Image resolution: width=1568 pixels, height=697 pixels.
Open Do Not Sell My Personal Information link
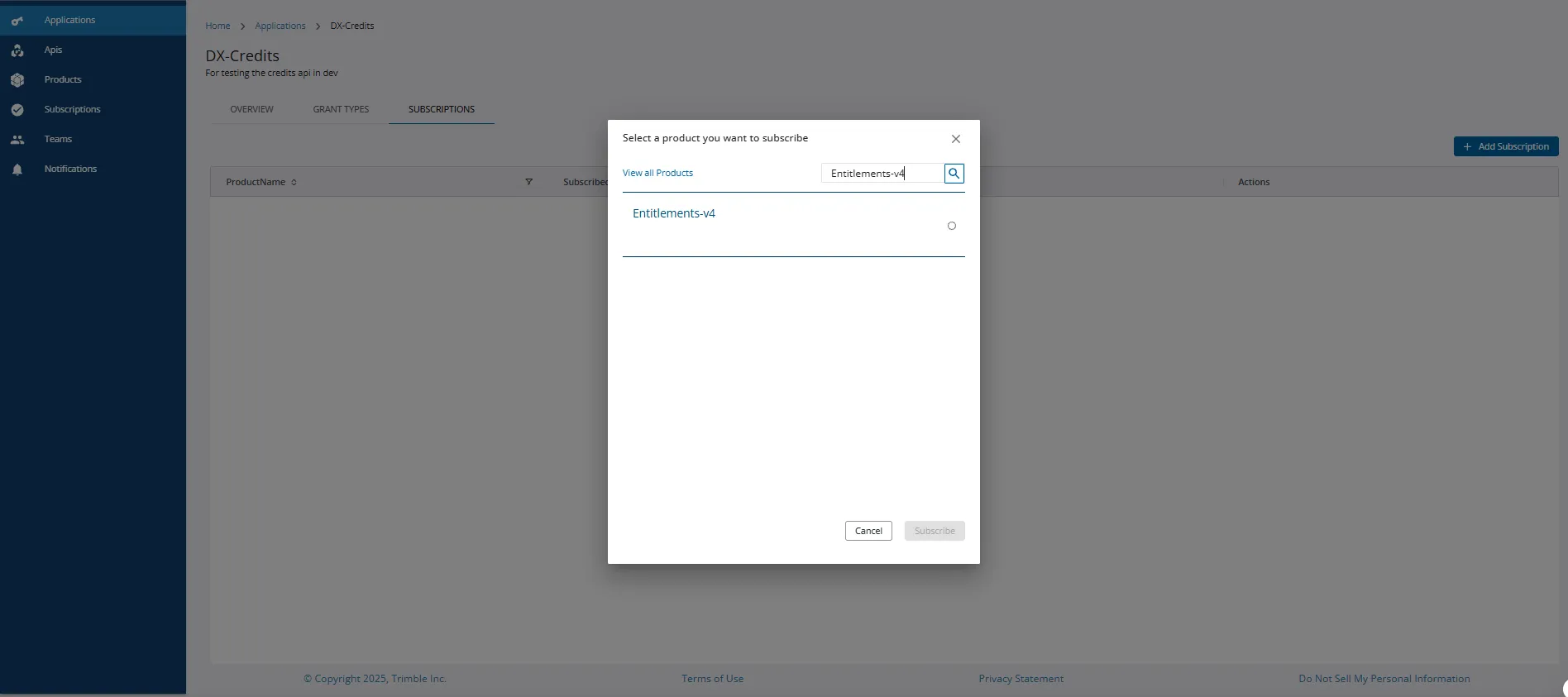[x=1384, y=679]
